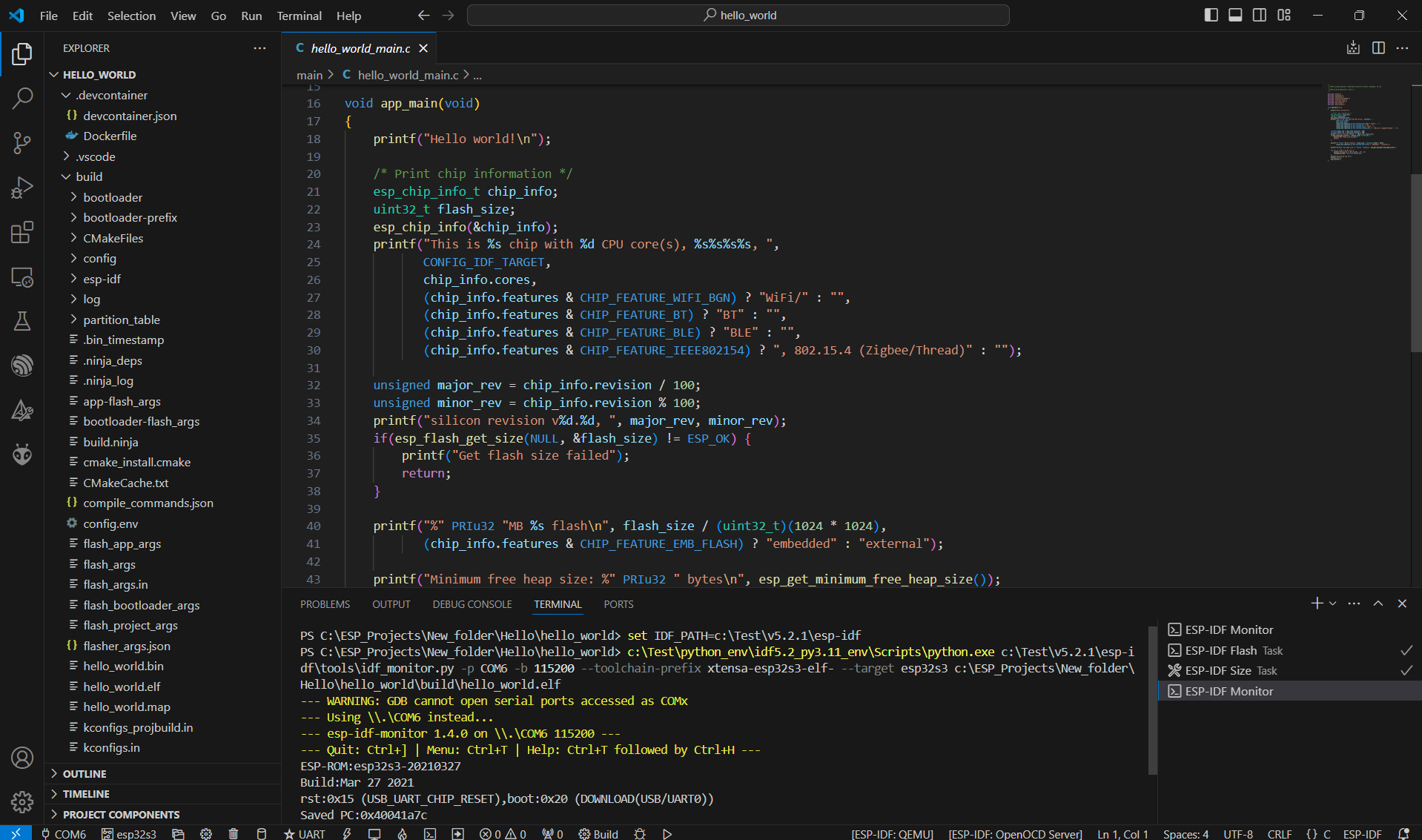Viewport: 1422px width, 840px height.
Task: Change CRLF end of line sequence
Action: [1280, 833]
